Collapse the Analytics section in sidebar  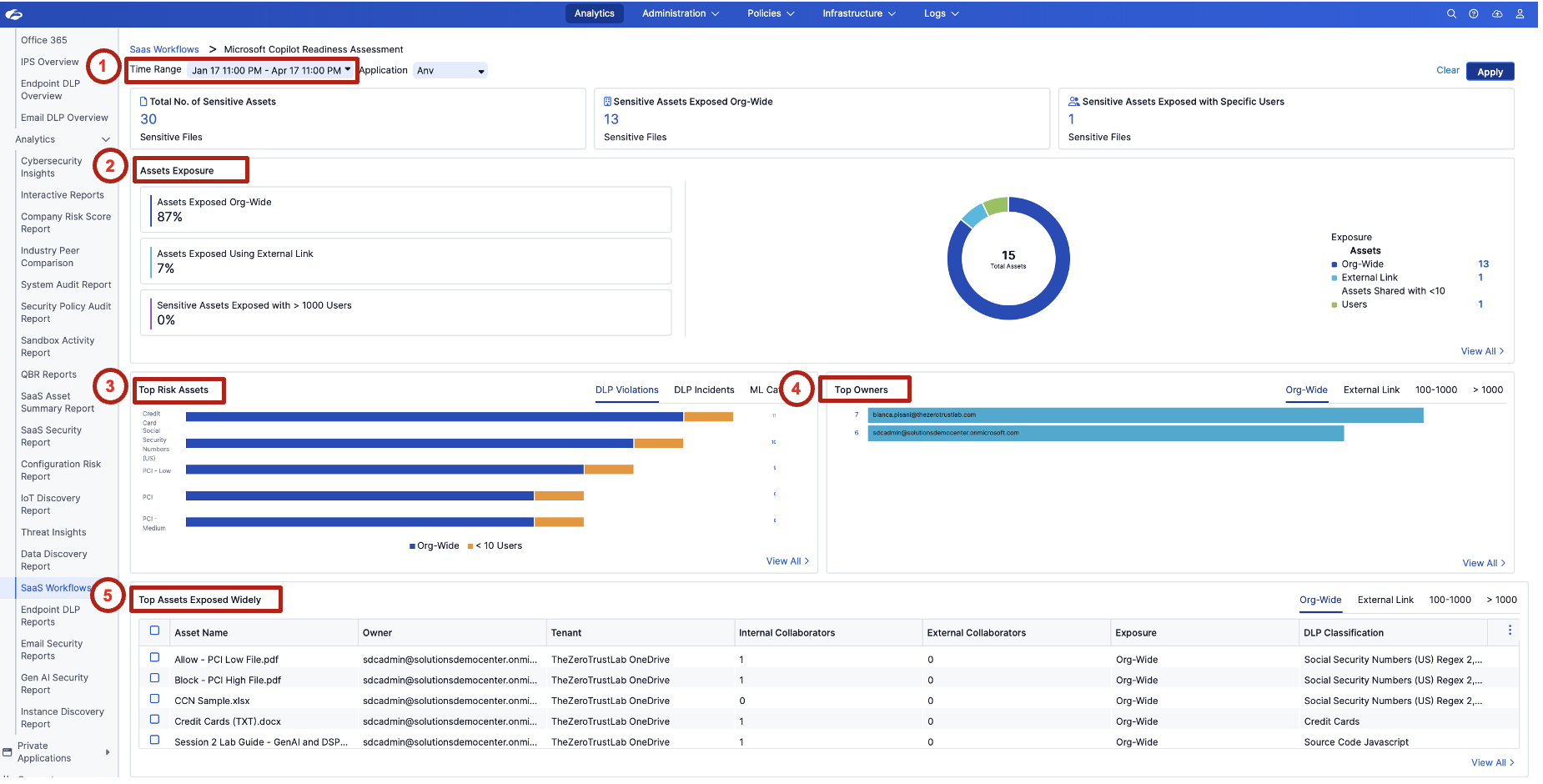tap(106, 139)
